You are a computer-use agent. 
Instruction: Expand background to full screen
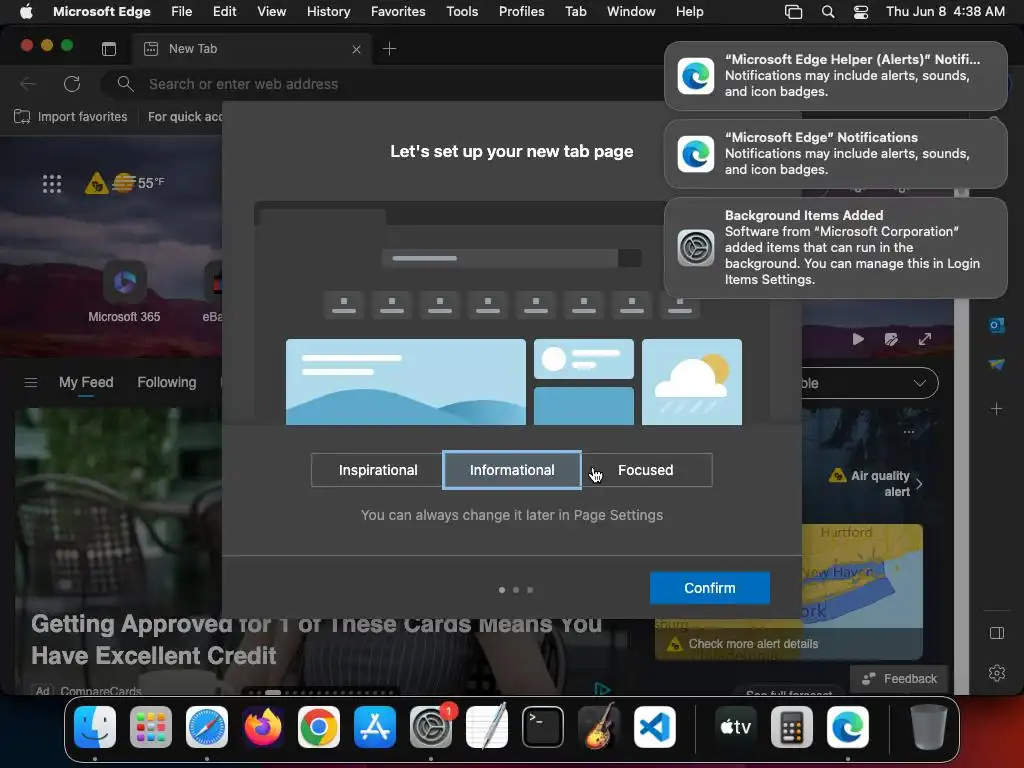point(925,340)
